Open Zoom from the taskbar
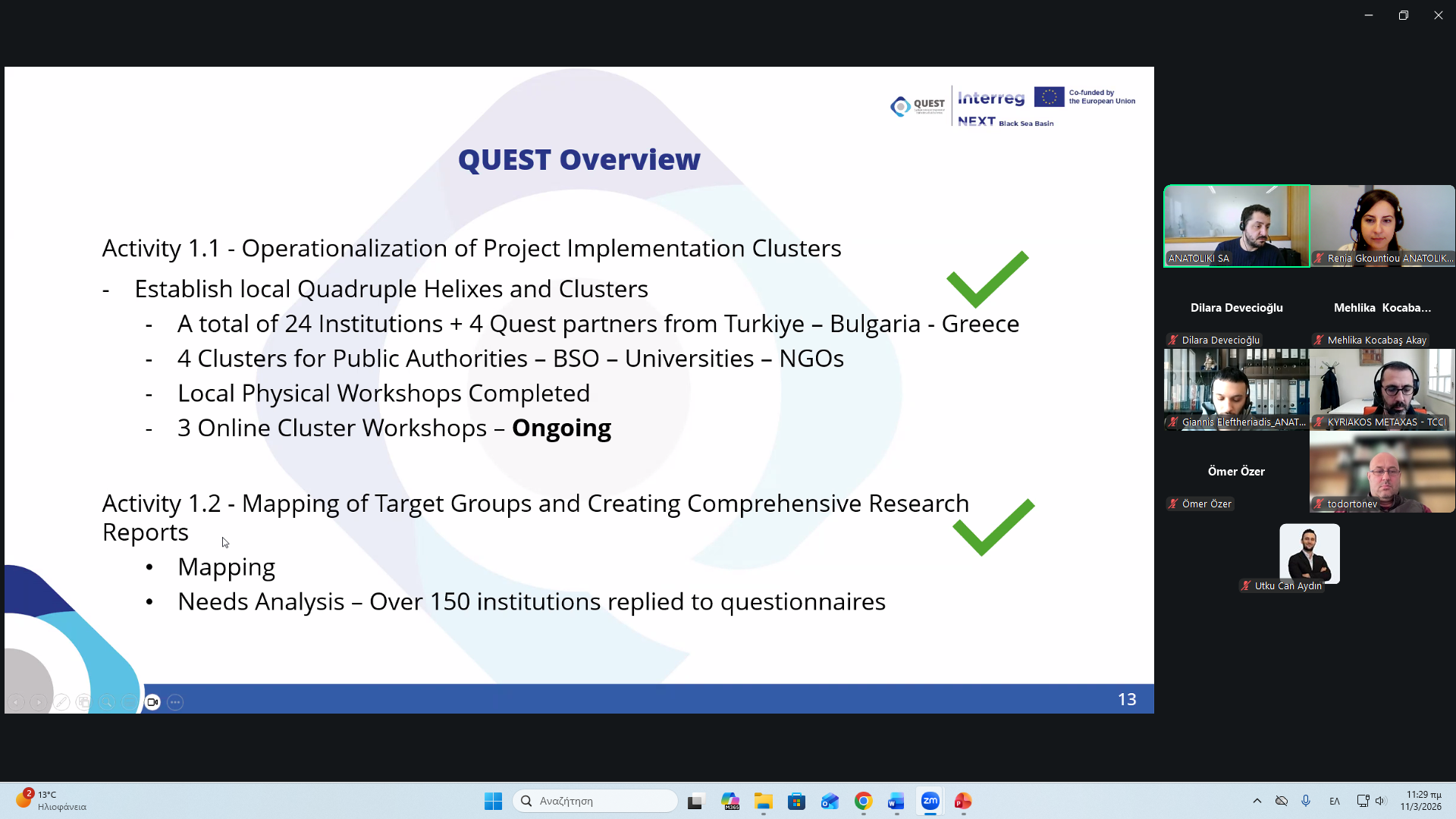Image resolution: width=1456 pixels, height=819 pixels. (930, 801)
